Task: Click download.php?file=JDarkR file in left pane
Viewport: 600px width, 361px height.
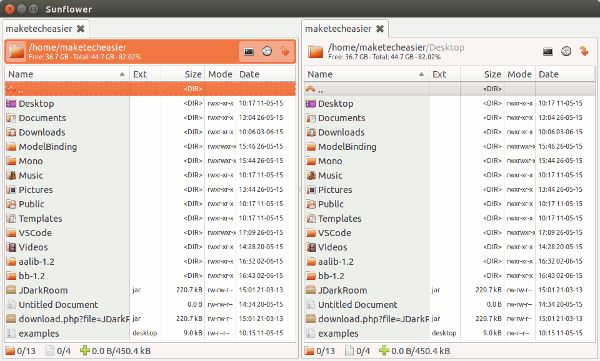Action: (x=74, y=319)
